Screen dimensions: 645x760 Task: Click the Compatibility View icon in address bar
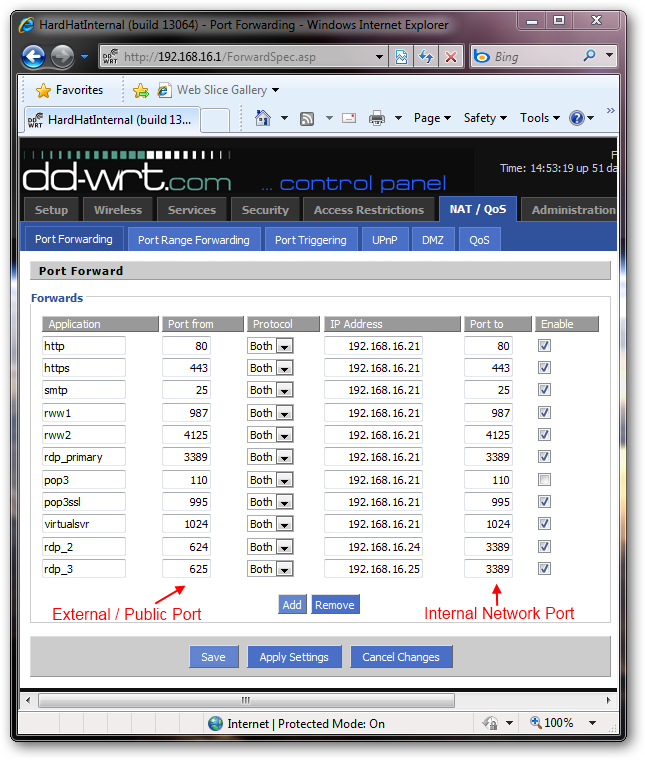[401, 57]
